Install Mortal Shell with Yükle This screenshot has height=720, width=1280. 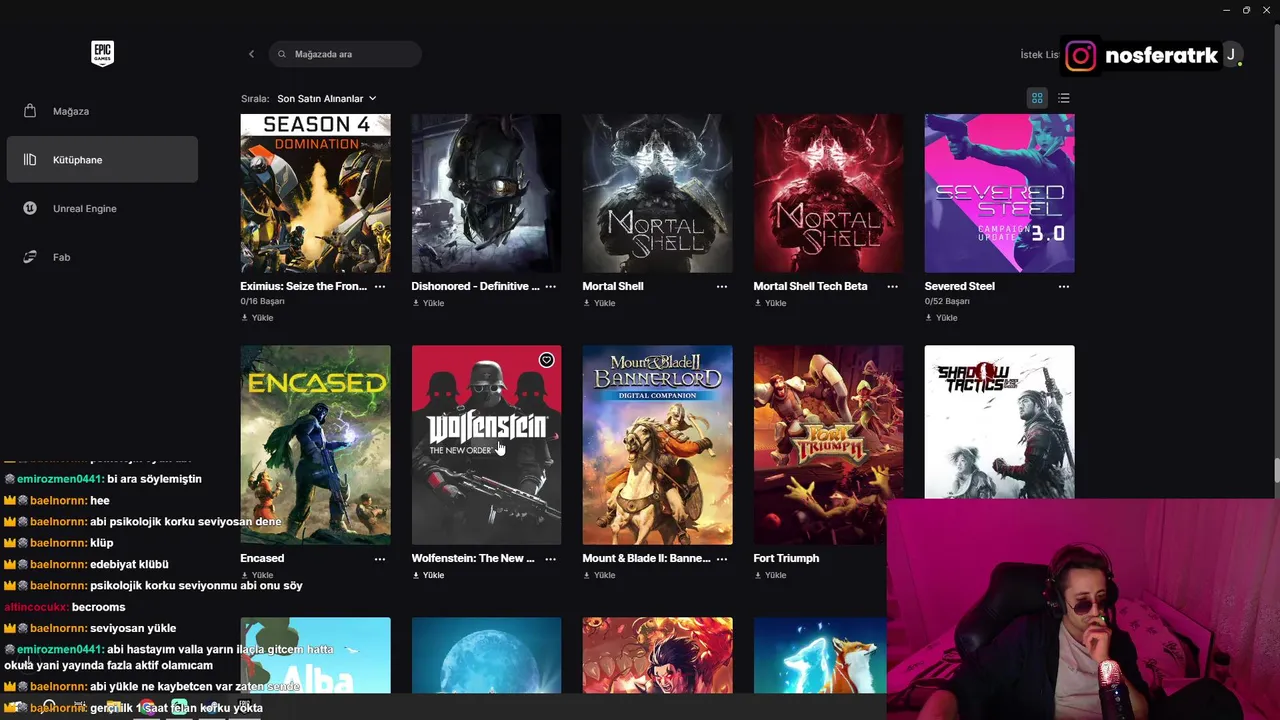(x=599, y=303)
